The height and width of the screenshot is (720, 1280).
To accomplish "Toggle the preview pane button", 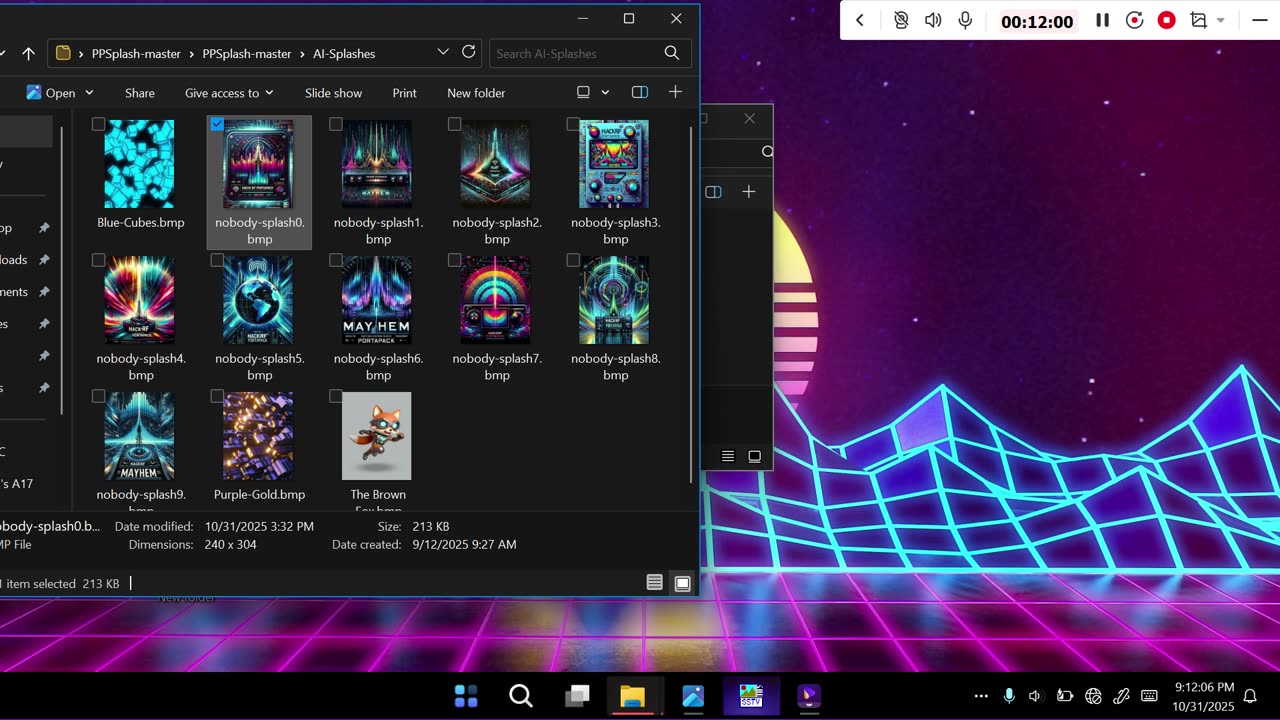I will pyautogui.click(x=640, y=92).
